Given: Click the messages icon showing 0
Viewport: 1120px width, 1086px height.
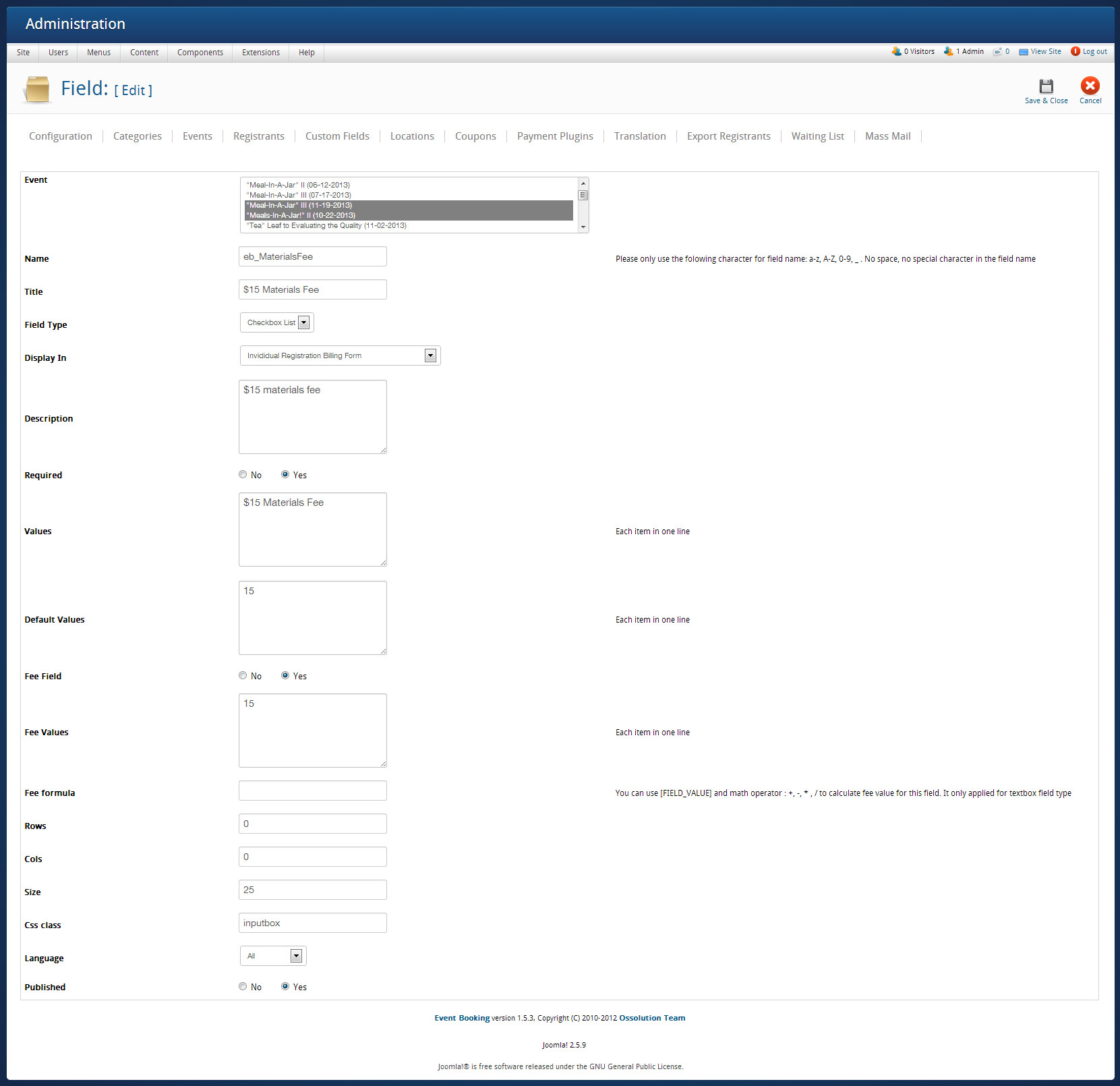Looking at the screenshot, I should [x=997, y=52].
